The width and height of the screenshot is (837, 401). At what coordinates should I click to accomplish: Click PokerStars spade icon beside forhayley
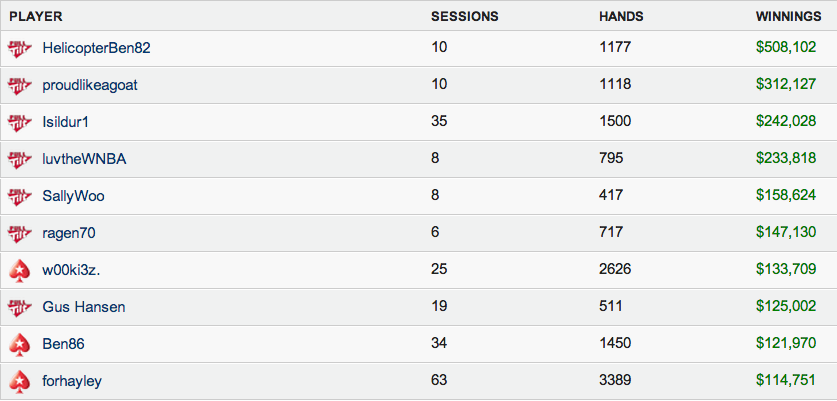pyautogui.click(x=20, y=382)
